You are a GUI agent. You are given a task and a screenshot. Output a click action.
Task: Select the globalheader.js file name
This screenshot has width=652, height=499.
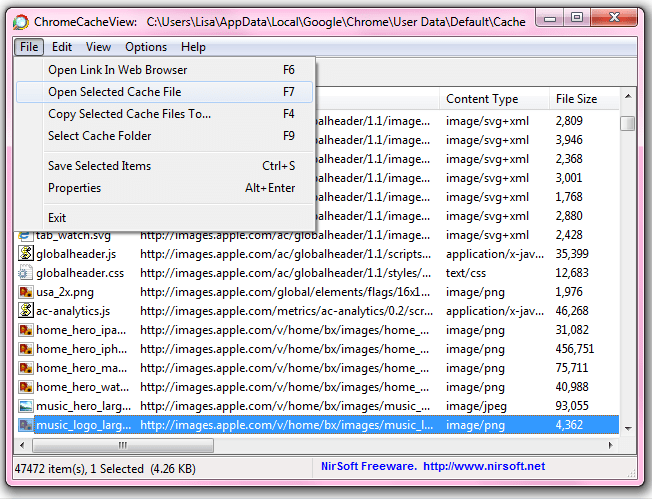[x=76, y=254]
